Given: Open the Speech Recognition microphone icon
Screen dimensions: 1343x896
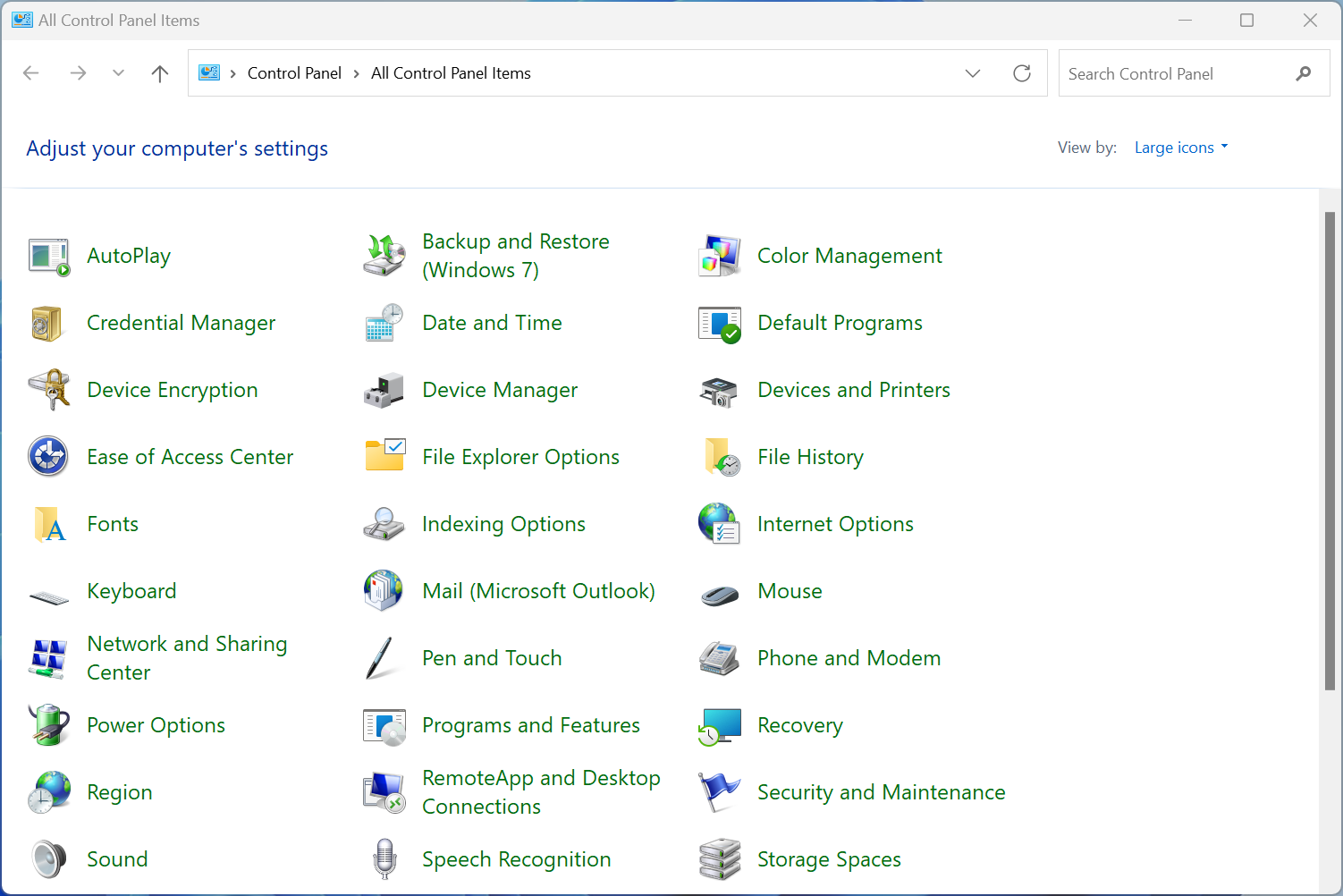Looking at the screenshot, I should pos(384,859).
